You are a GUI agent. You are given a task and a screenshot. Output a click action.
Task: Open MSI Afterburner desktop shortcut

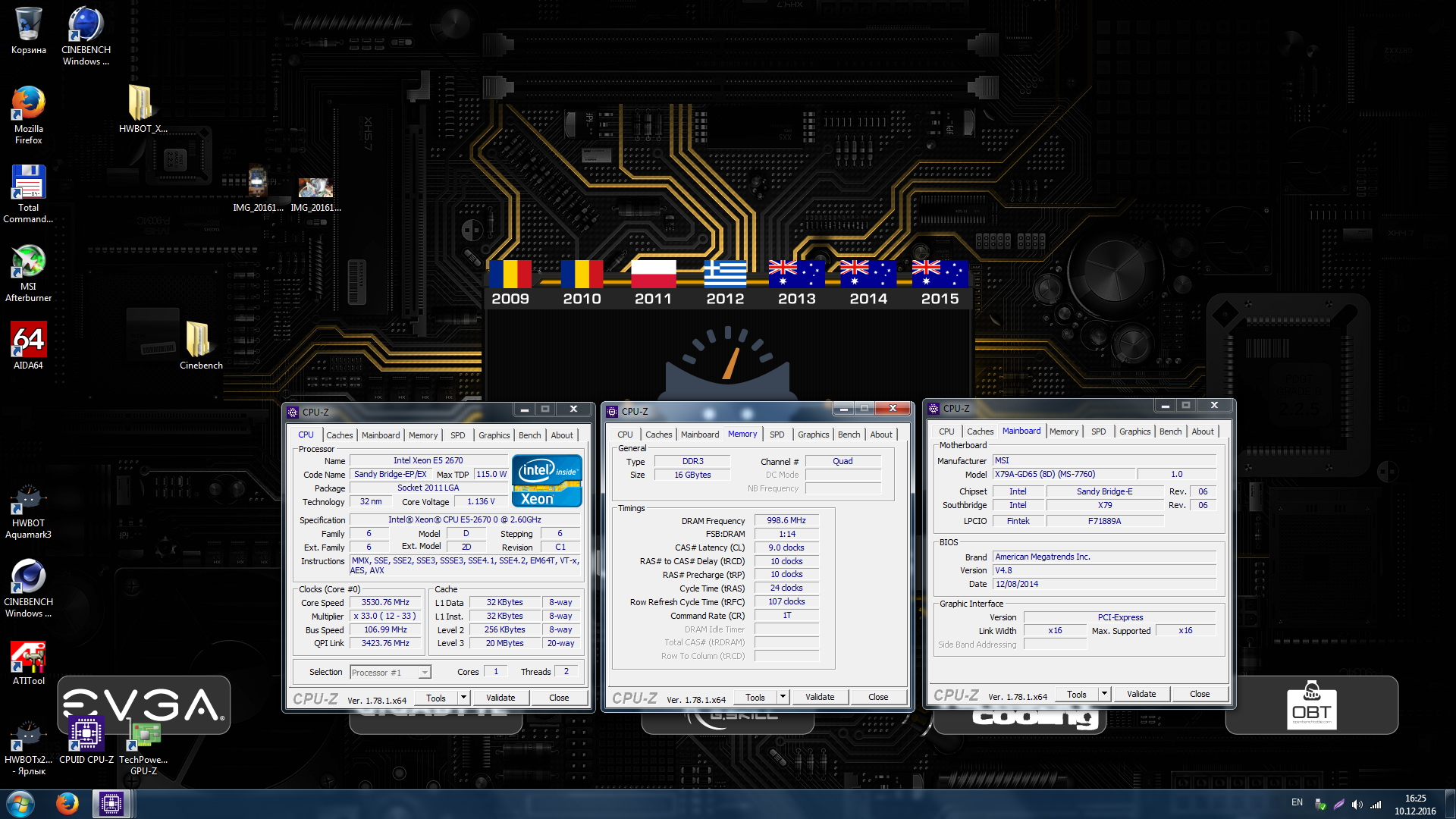[29, 272]
